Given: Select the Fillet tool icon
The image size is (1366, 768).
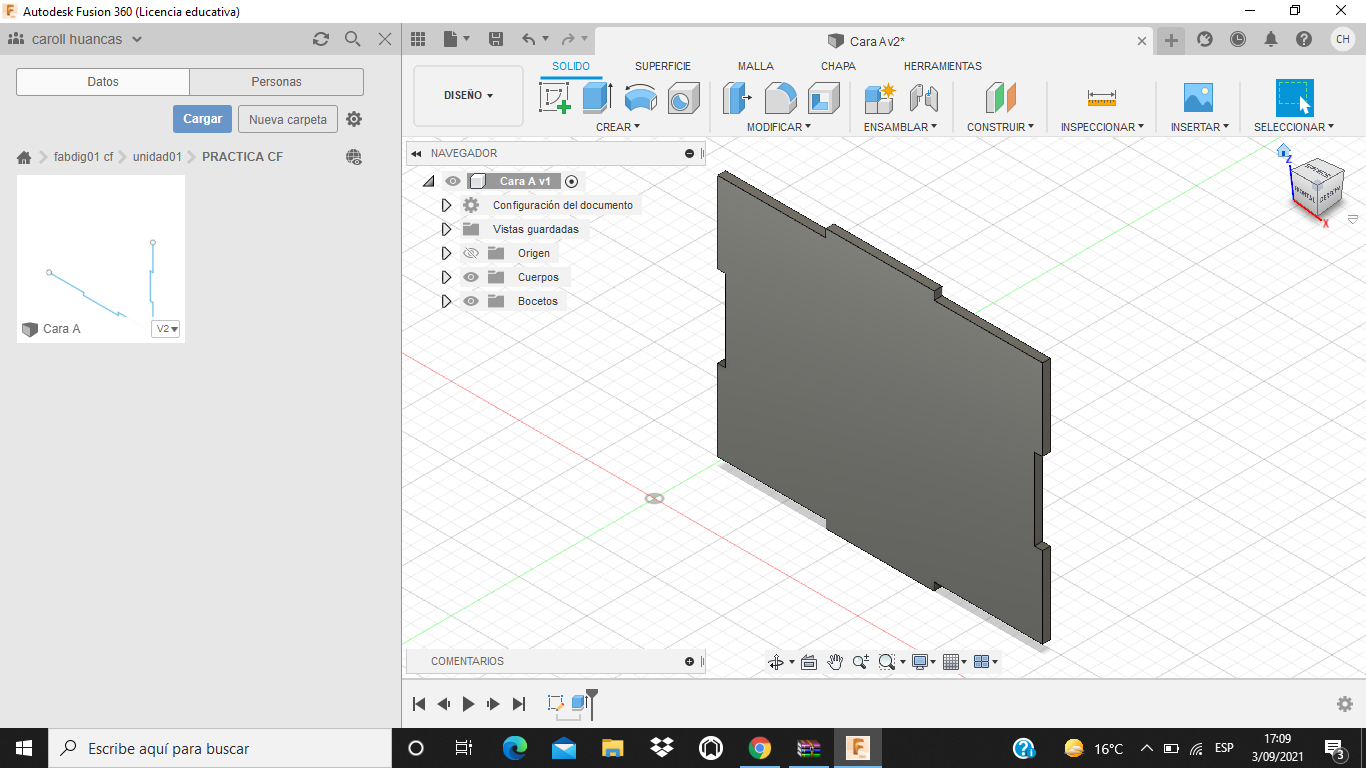Looking at the screenshot, I should pyautogui.click(x=780, y=98).
